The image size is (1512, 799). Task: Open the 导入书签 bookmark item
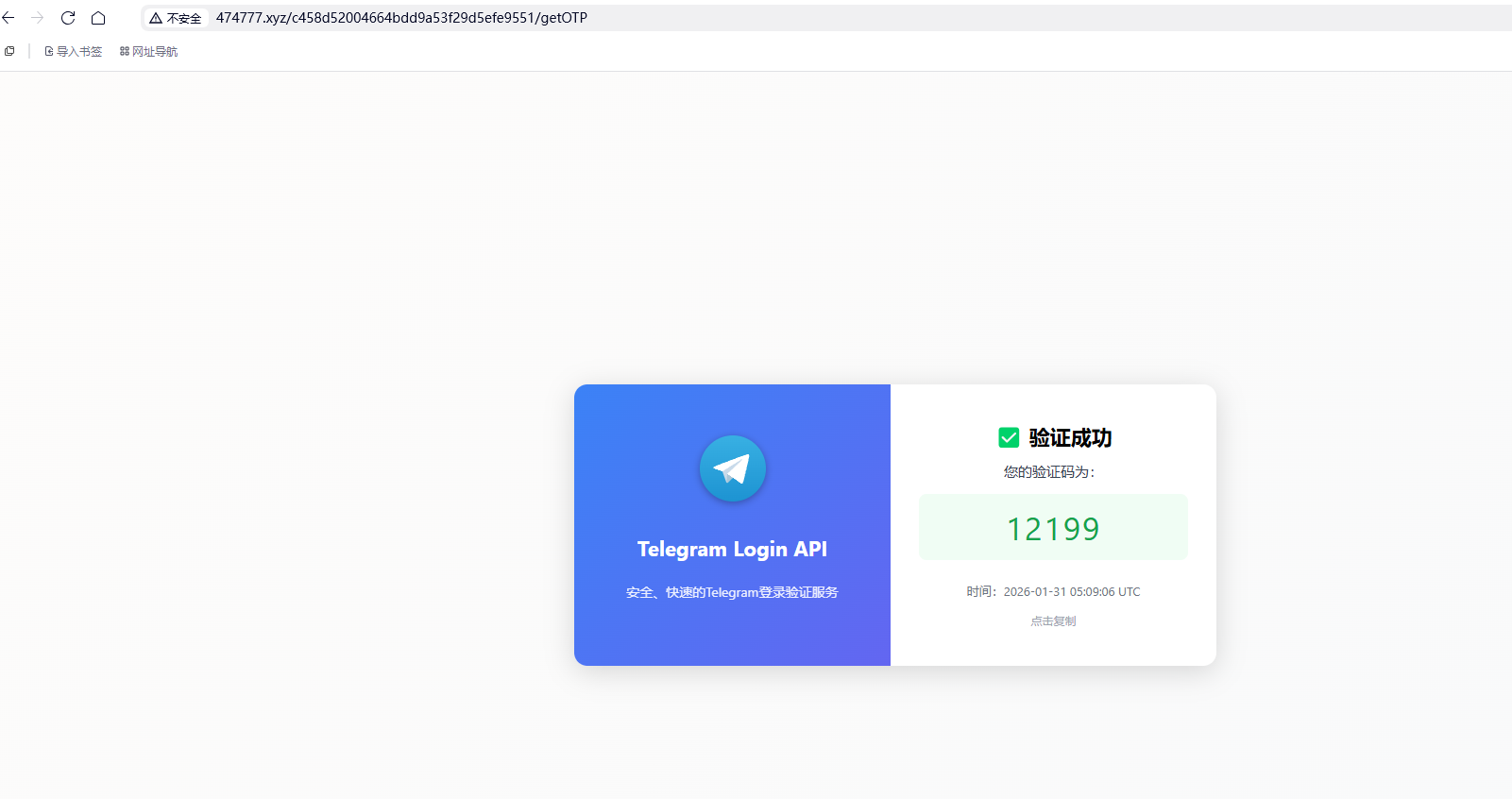tap(73, 52)
